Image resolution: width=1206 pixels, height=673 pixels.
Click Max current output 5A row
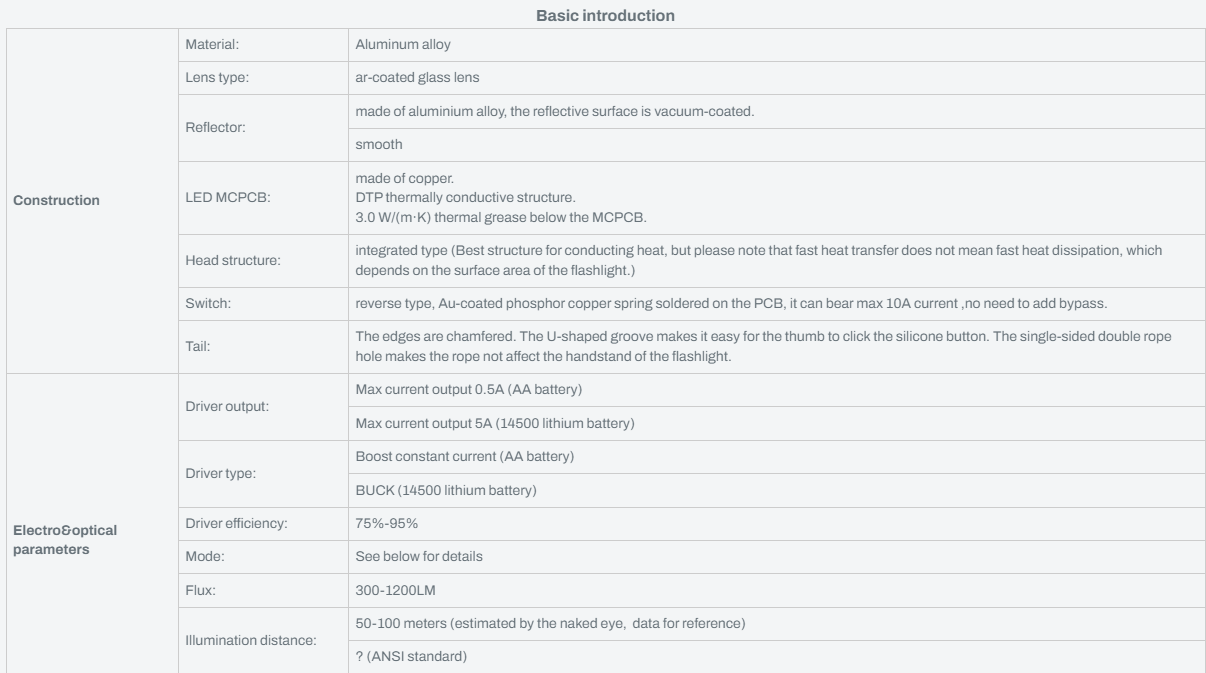[775, 422]
